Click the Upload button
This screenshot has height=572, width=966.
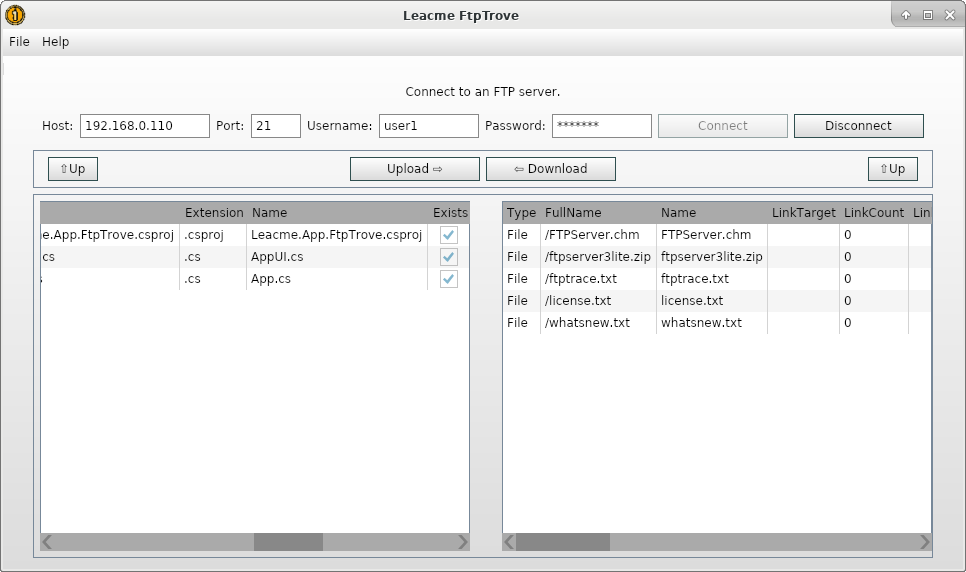tap(414, 169)
